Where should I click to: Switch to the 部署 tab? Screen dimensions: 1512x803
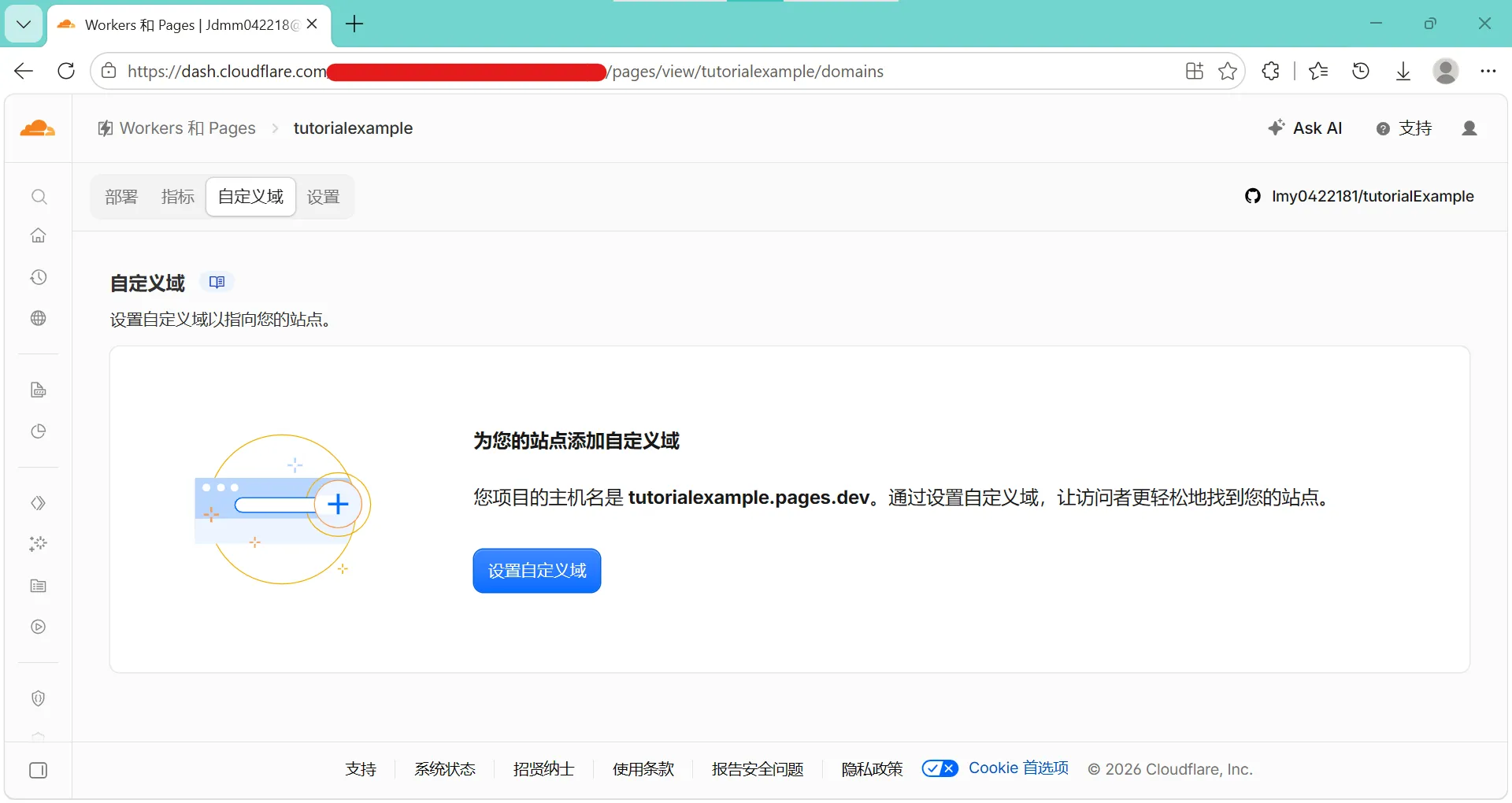121,197
